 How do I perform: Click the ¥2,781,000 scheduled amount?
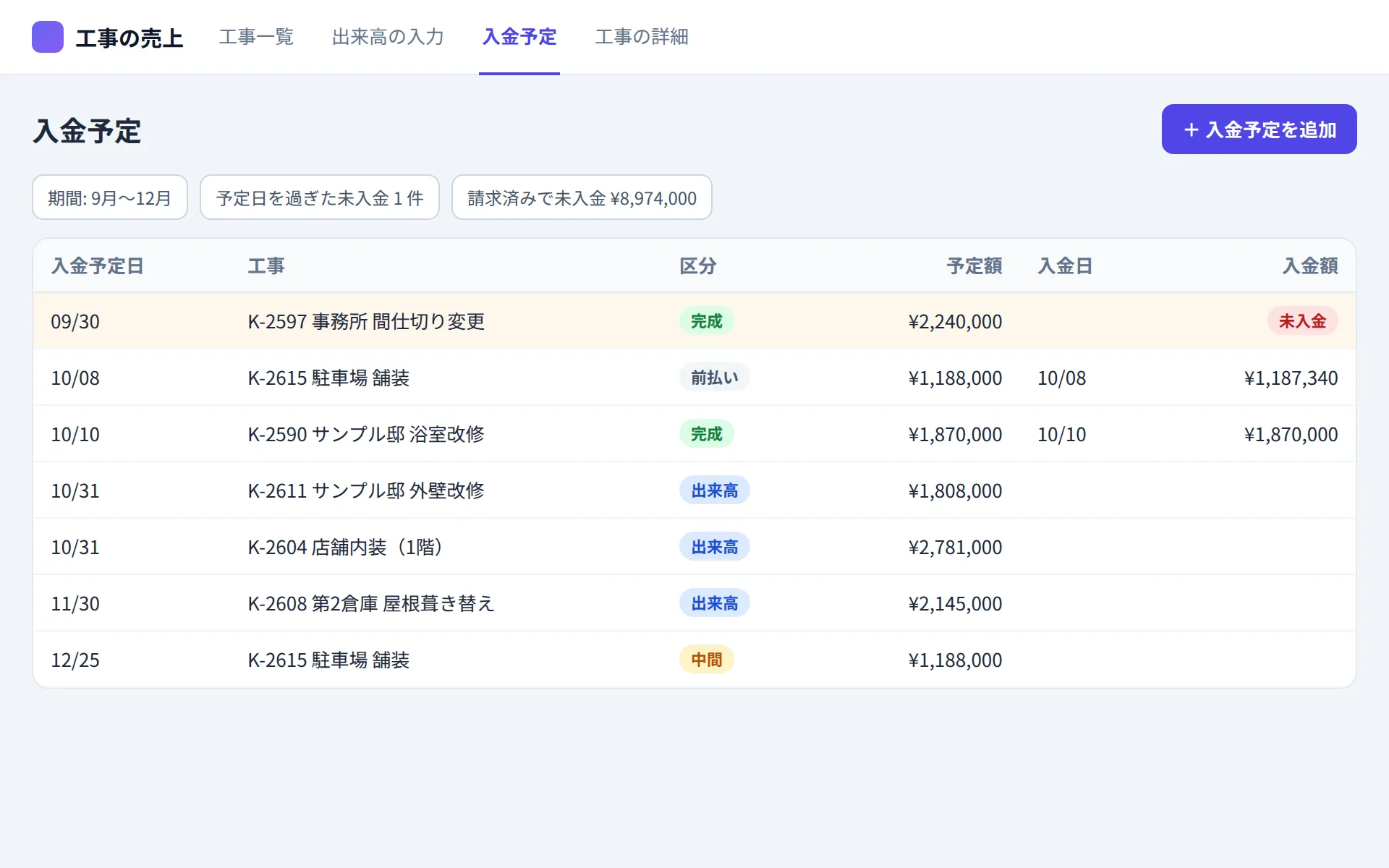click(955, 548)
